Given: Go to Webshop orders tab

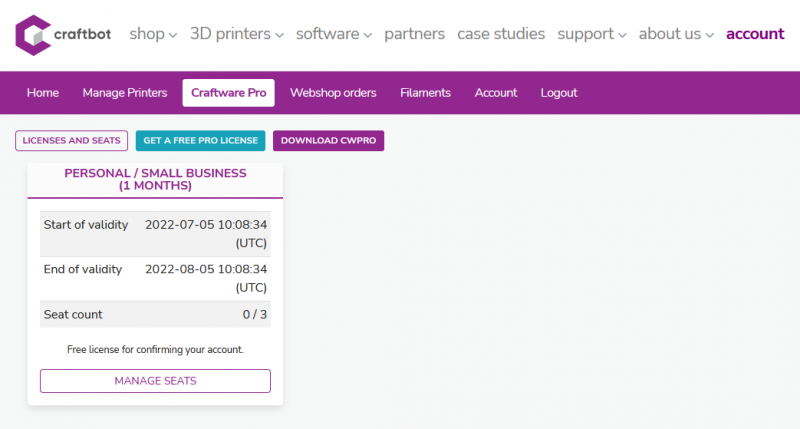Looking at the screenshot, I should point(333,93).
